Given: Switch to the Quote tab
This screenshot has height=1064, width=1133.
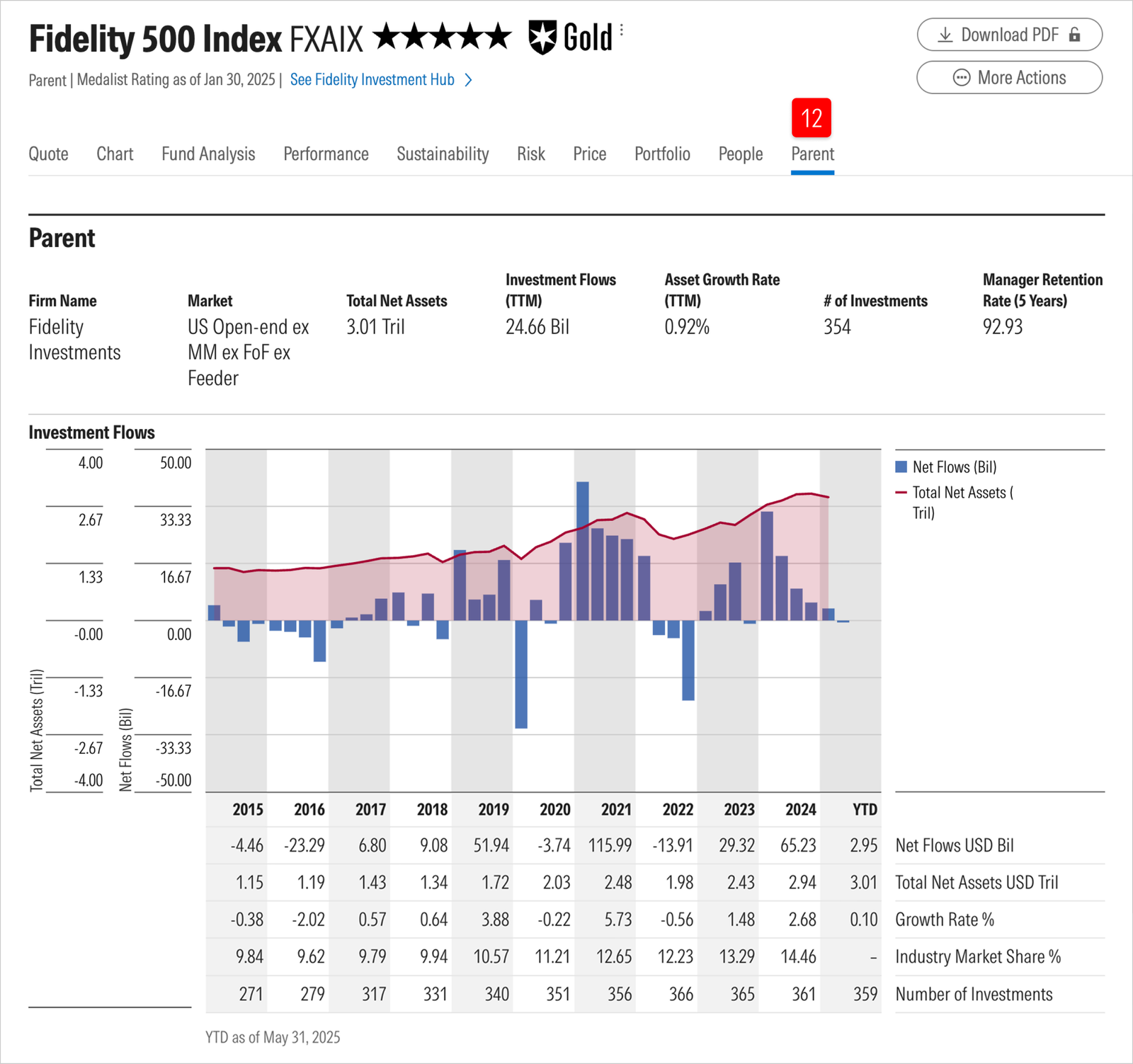Looking at the screenshot, I should coord(48,154).
